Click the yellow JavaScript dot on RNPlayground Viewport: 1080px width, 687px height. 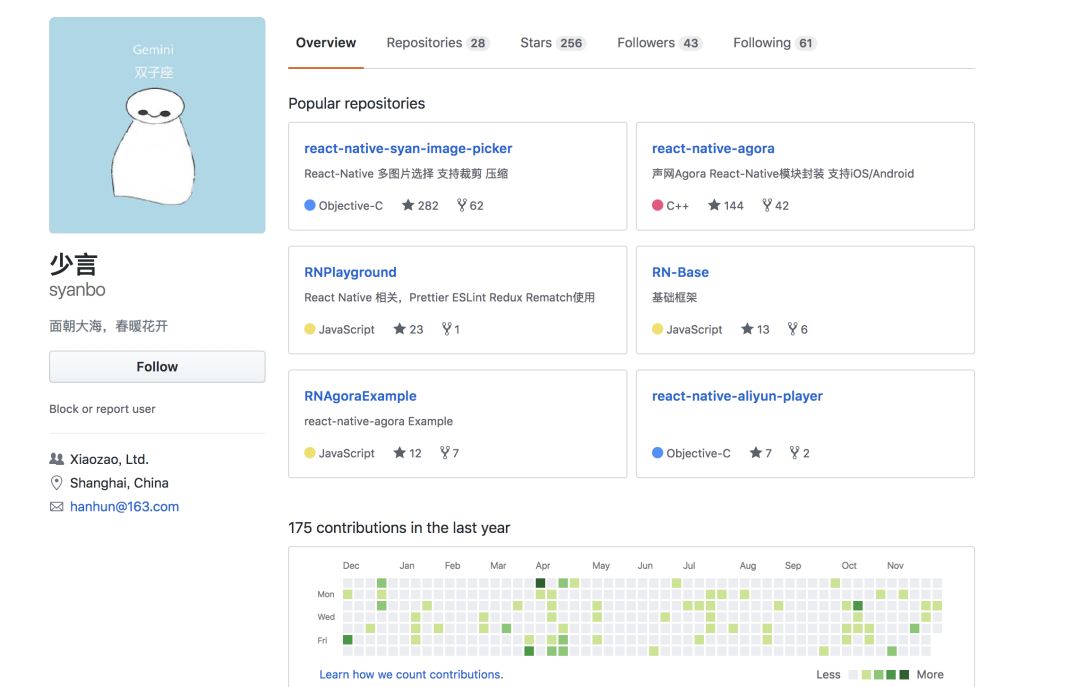pyautogui.click(x=310, y=329)
